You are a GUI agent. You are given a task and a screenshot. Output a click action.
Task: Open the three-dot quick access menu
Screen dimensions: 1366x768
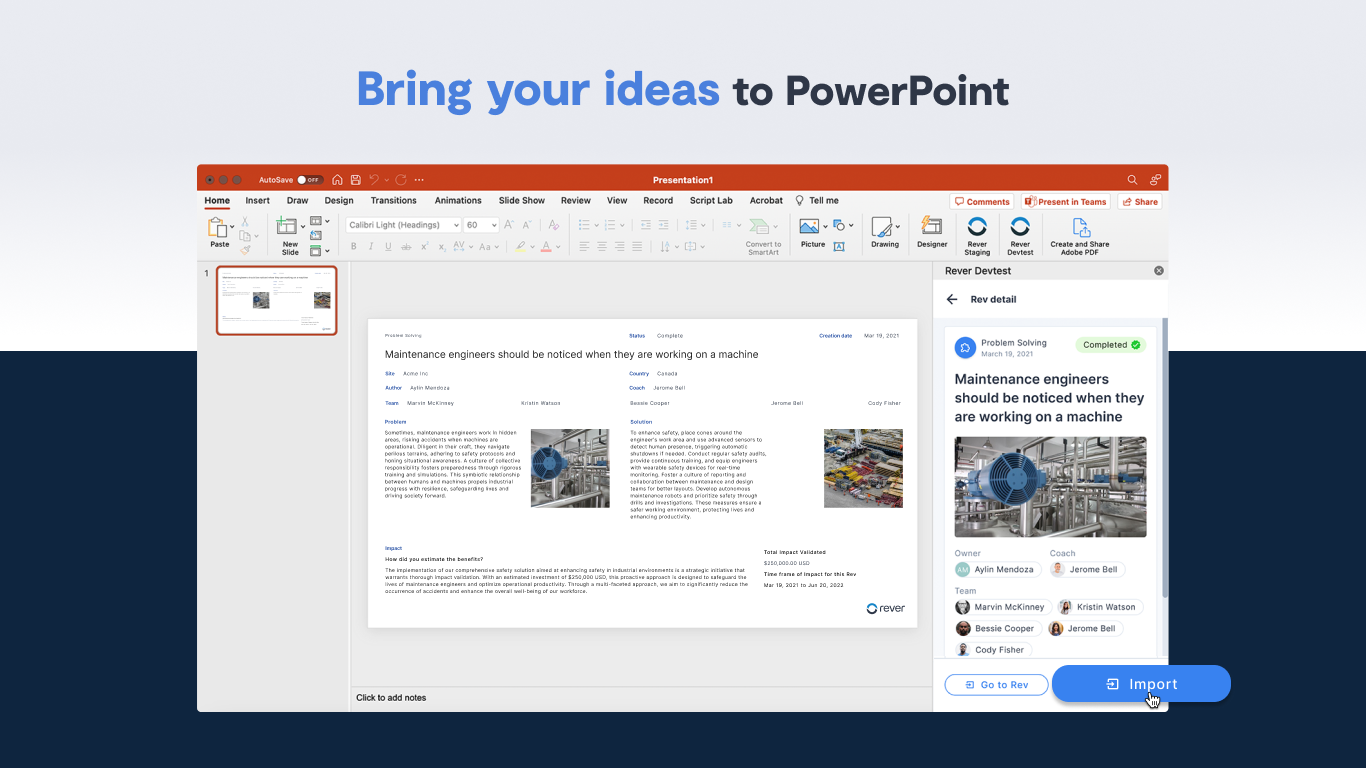418,180
